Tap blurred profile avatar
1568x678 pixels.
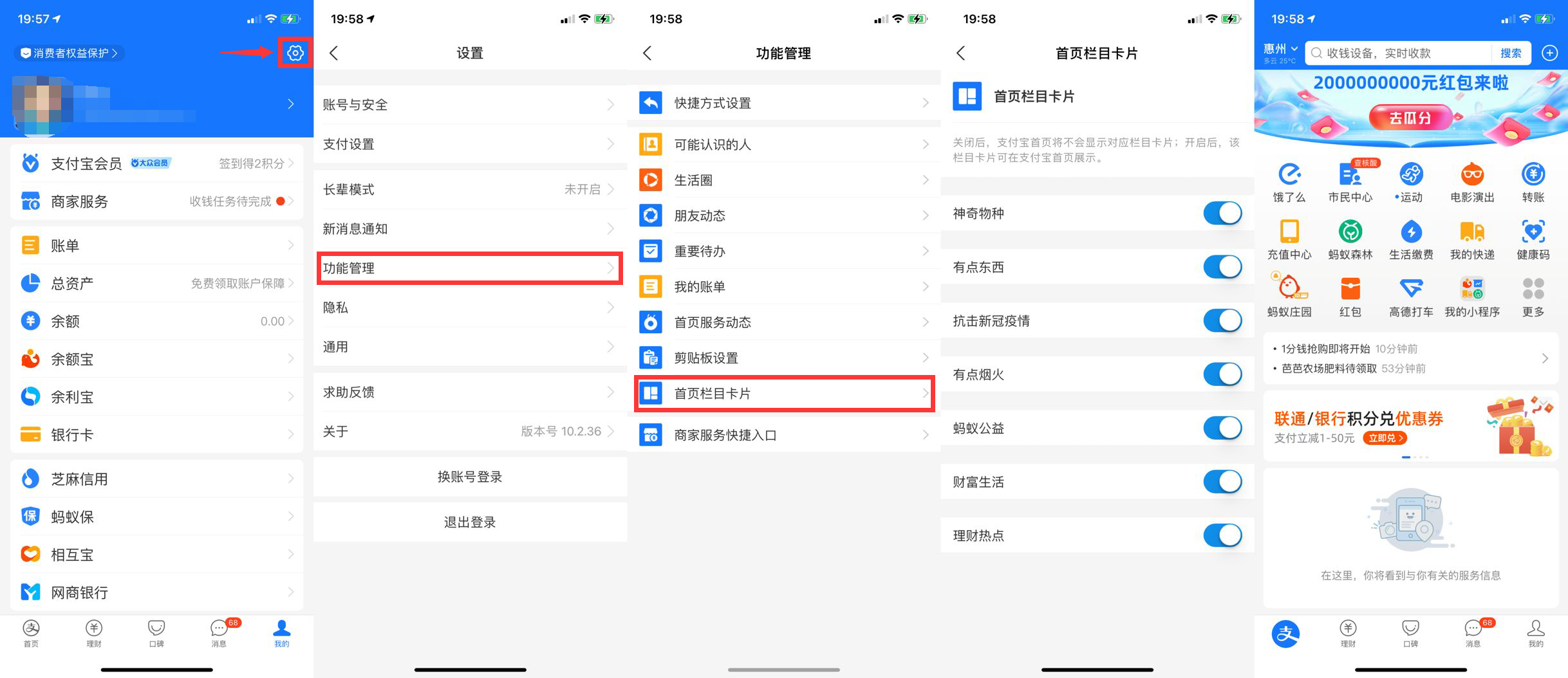(42, 105)
